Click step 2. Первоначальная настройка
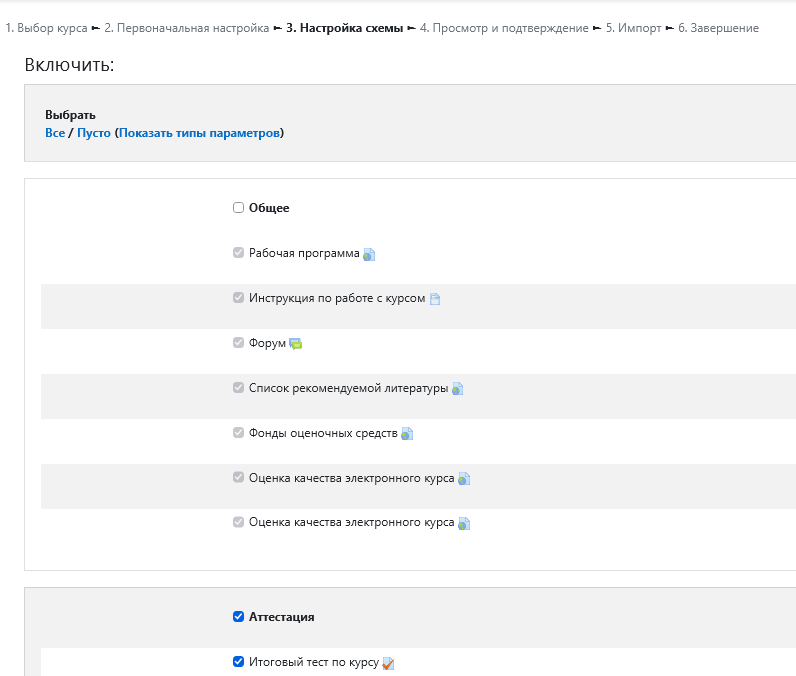This screenshot has width=796, height=676. [187, 28]
